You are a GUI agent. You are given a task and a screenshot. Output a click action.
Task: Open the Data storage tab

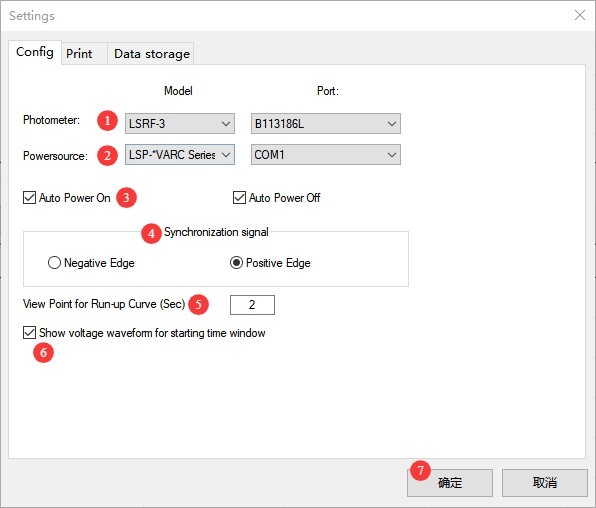pyautogui.click(x=152, y=54)
